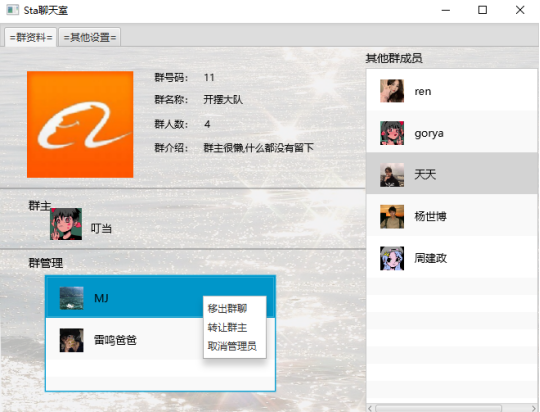Click the orange group avatar image
The height and width of the screenshot is (412, 540).
click(x=80, y=124)
